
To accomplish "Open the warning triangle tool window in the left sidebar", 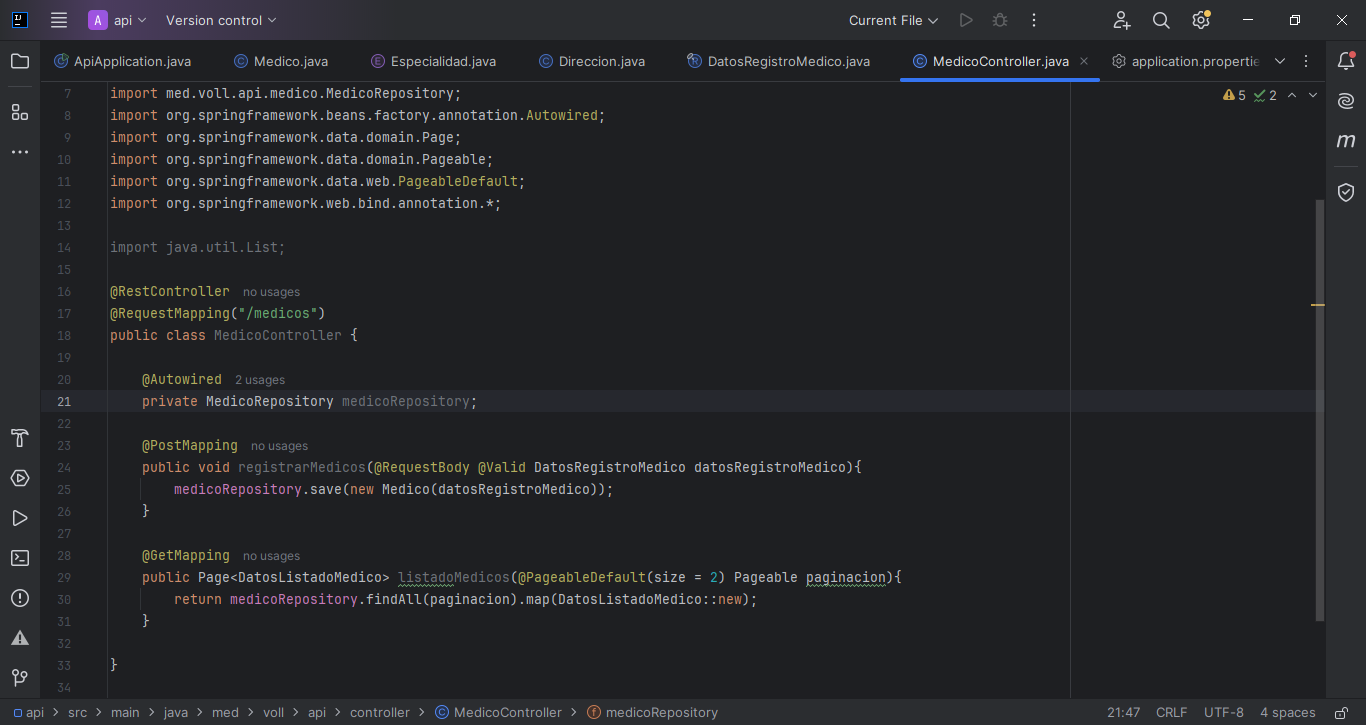I will pos(20,638).
